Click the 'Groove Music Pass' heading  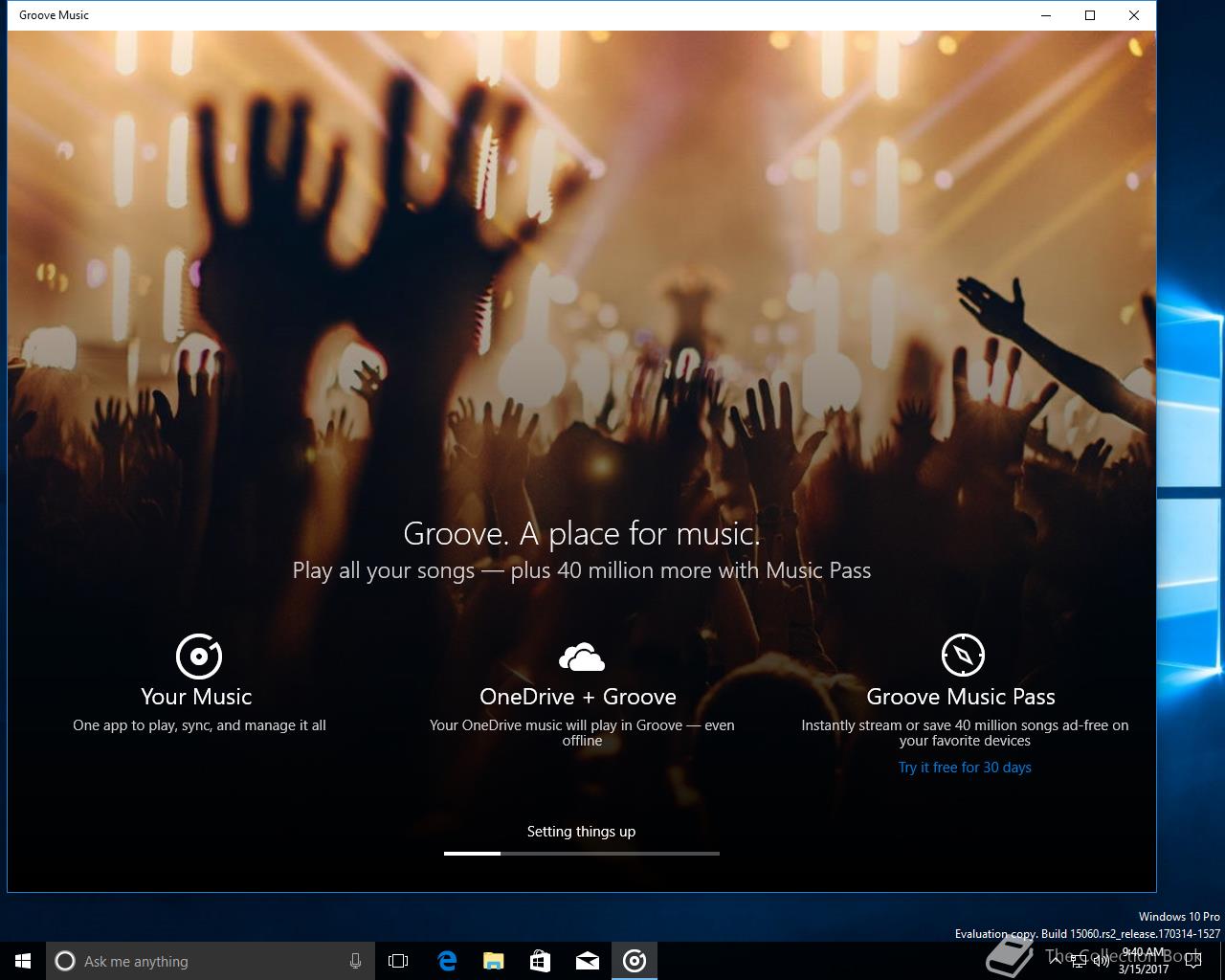(961, 697)
